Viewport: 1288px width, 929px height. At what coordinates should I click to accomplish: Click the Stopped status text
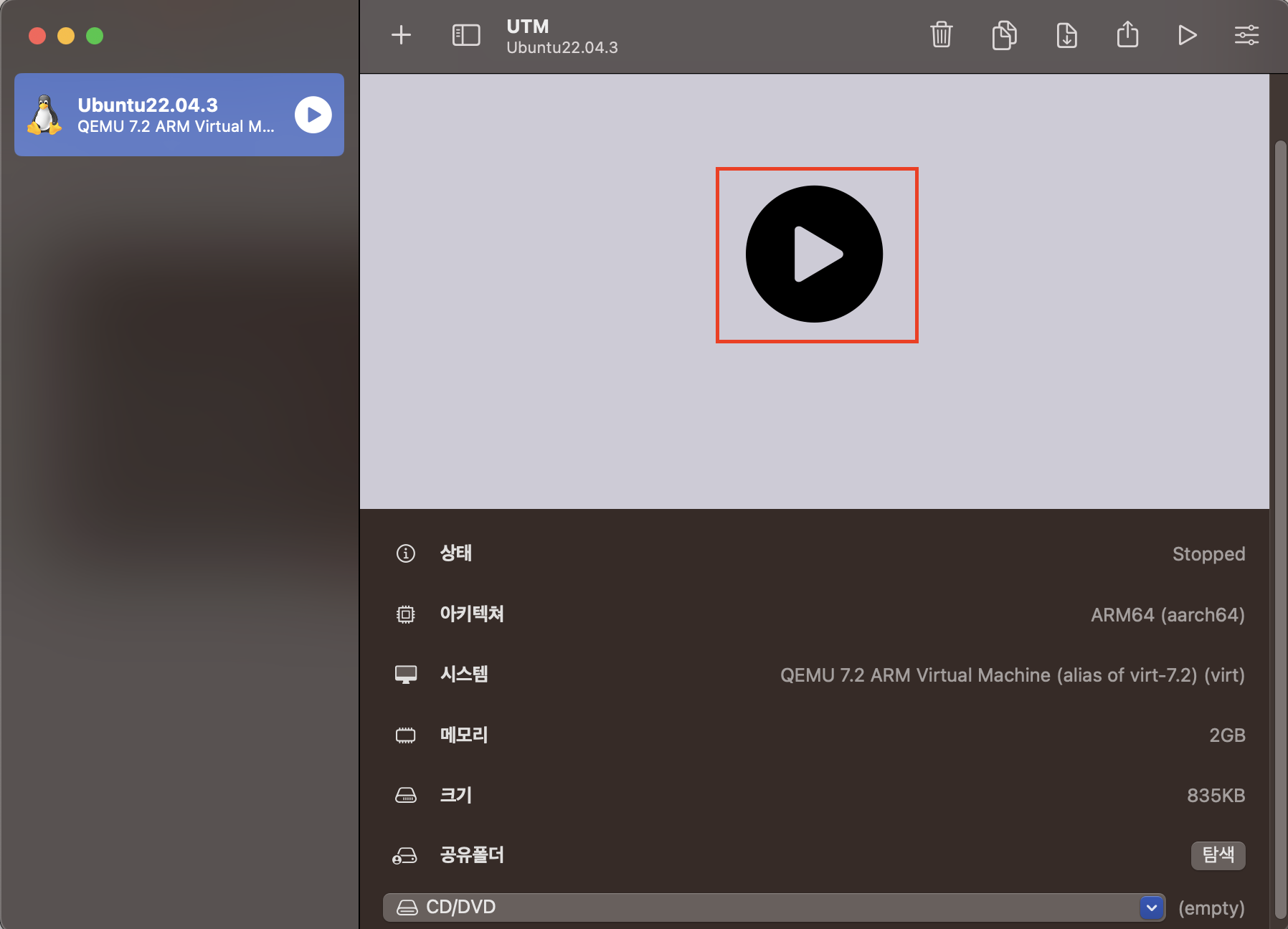click(1208, 554)
